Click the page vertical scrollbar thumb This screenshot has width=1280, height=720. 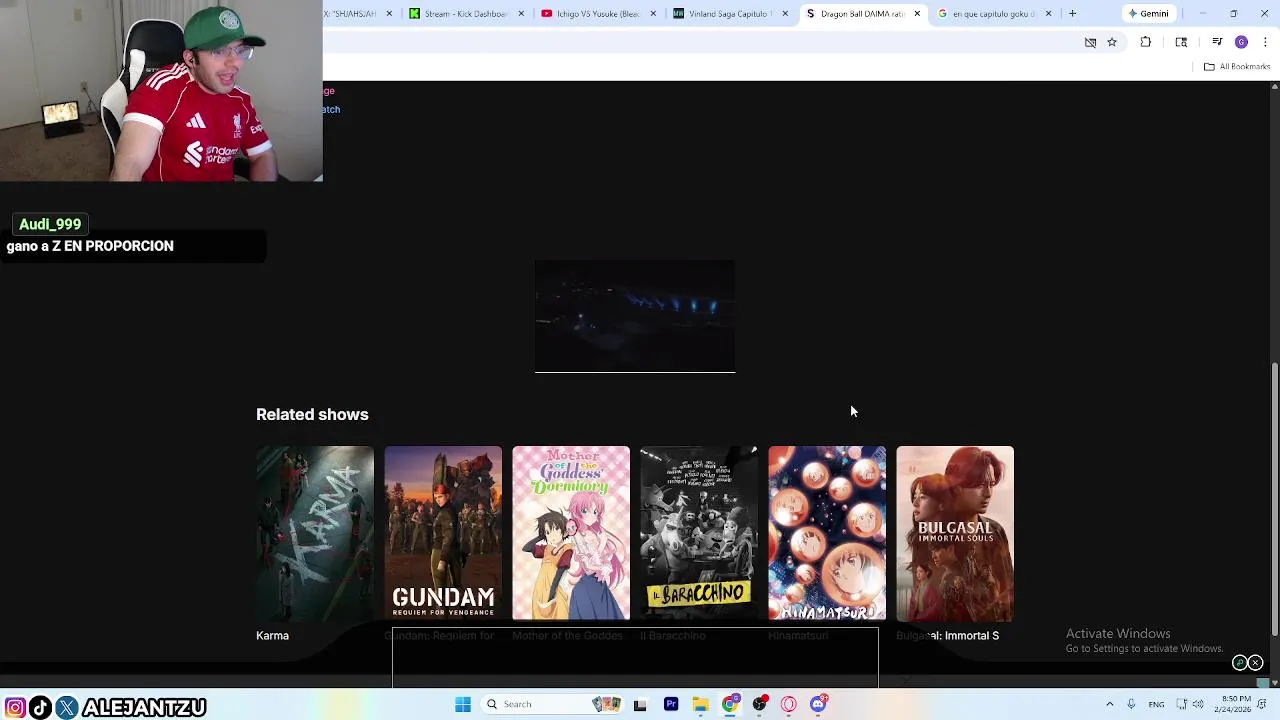coord(1274,497)
